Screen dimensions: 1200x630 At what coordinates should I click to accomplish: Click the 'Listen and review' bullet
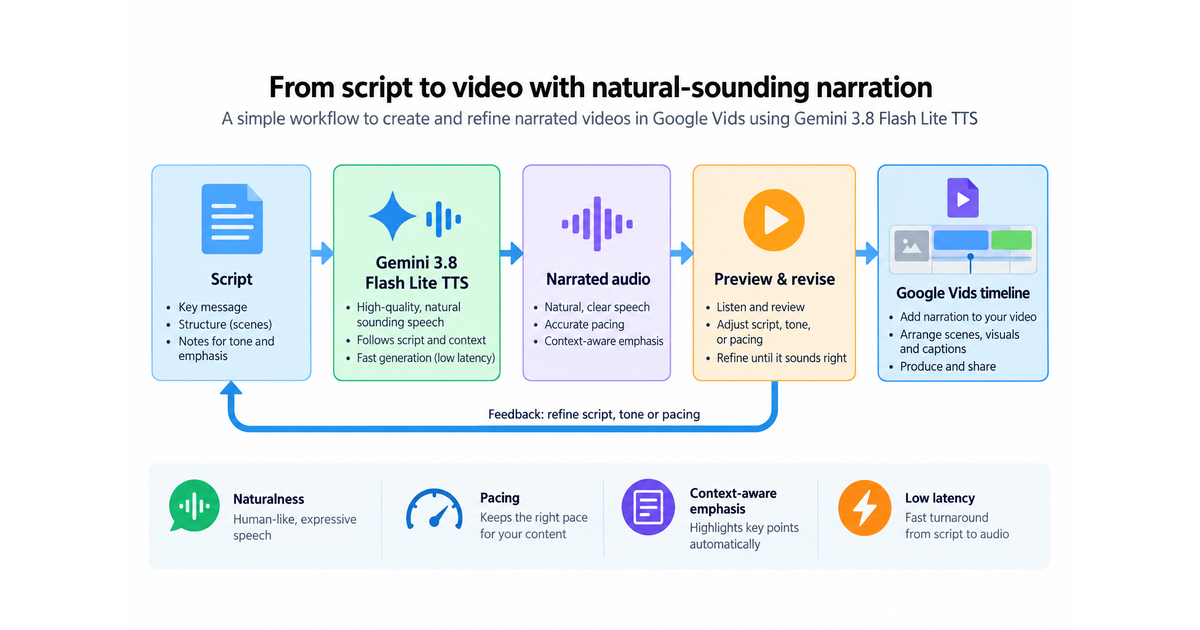[x=760, y=307]
